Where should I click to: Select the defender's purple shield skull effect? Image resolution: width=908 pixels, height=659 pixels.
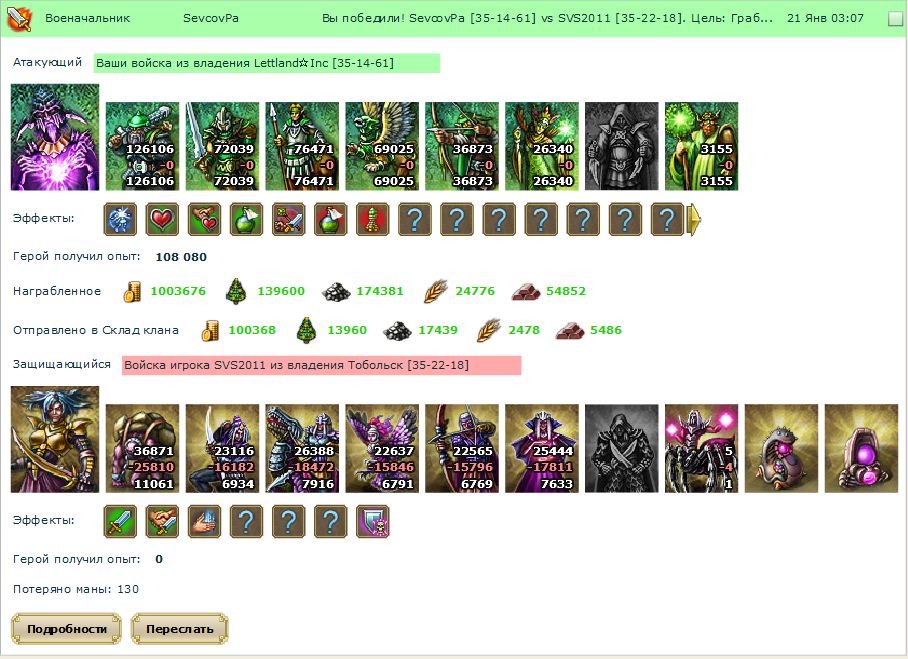pyautogui.click(x=372, y=521)
